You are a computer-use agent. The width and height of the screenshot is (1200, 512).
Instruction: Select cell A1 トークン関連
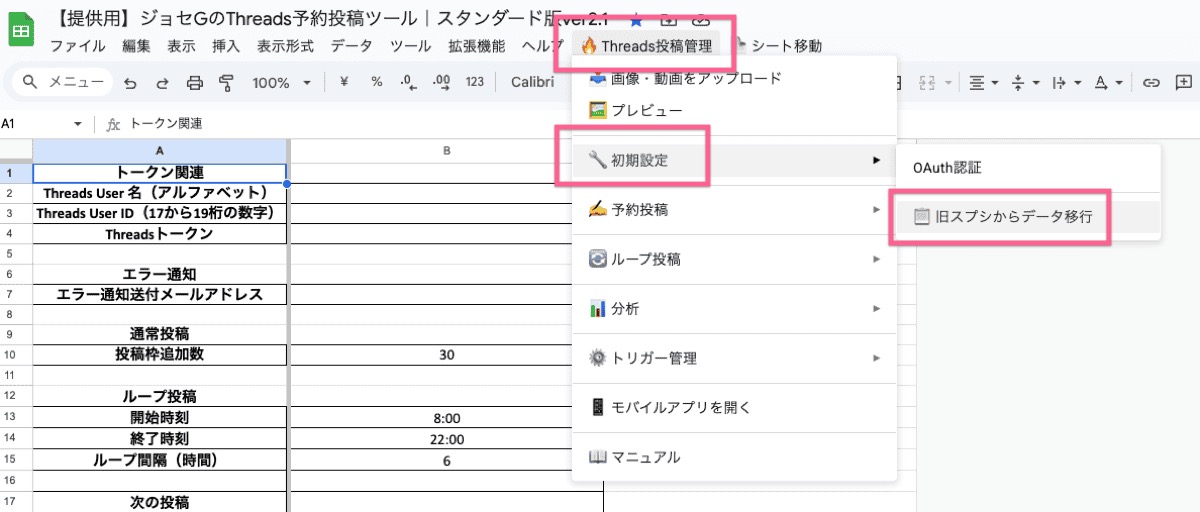(160, 172)
